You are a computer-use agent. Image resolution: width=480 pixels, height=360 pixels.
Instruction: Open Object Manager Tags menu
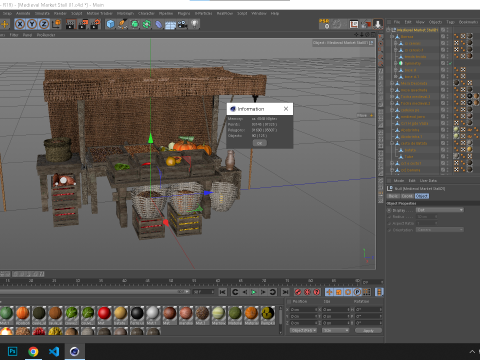tap(450, 22)
